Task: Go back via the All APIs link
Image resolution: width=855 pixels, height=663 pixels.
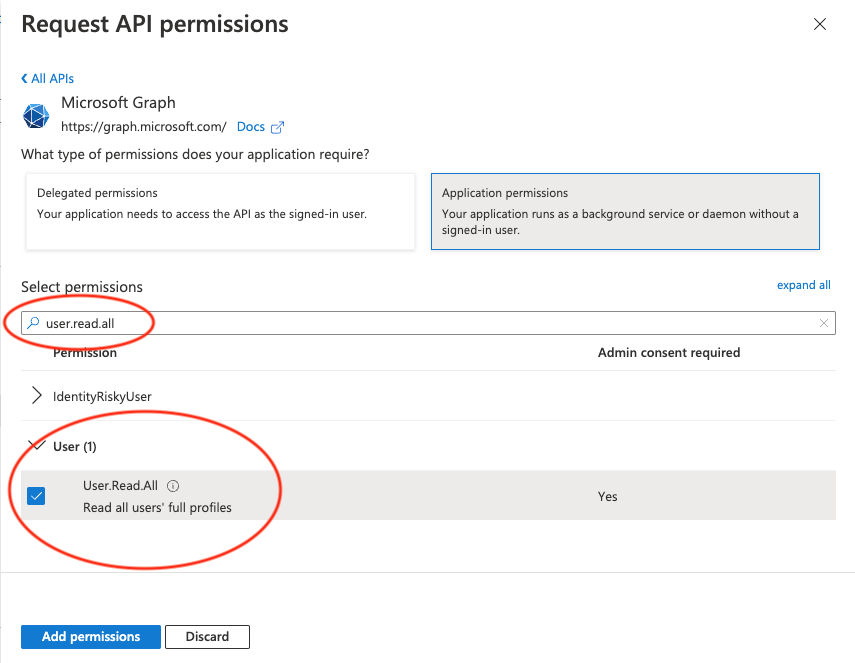Action: pyautogui.click(x=47, y=78)
